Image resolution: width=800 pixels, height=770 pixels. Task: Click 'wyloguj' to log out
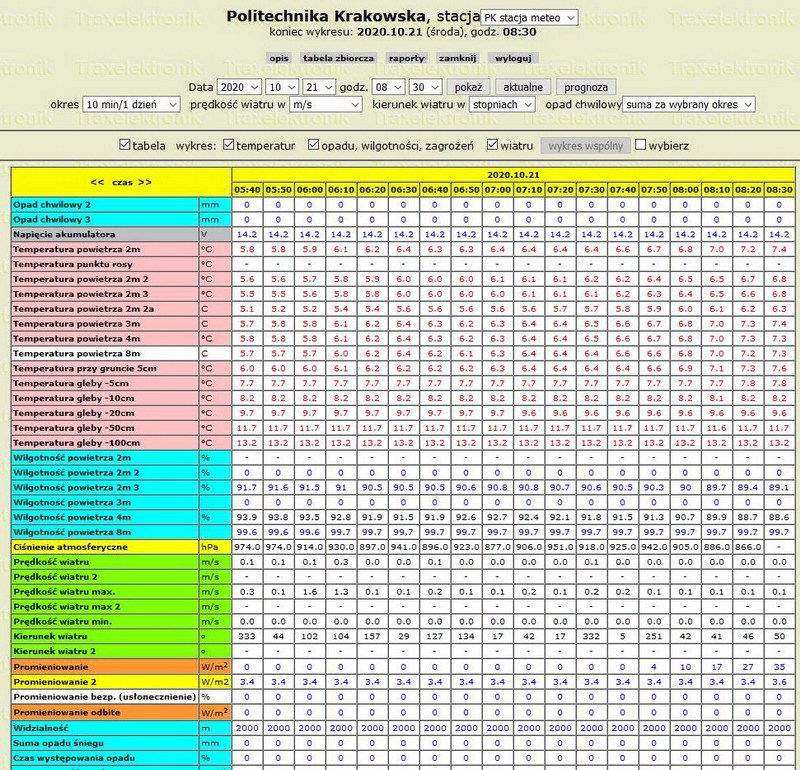click(513, 58)
